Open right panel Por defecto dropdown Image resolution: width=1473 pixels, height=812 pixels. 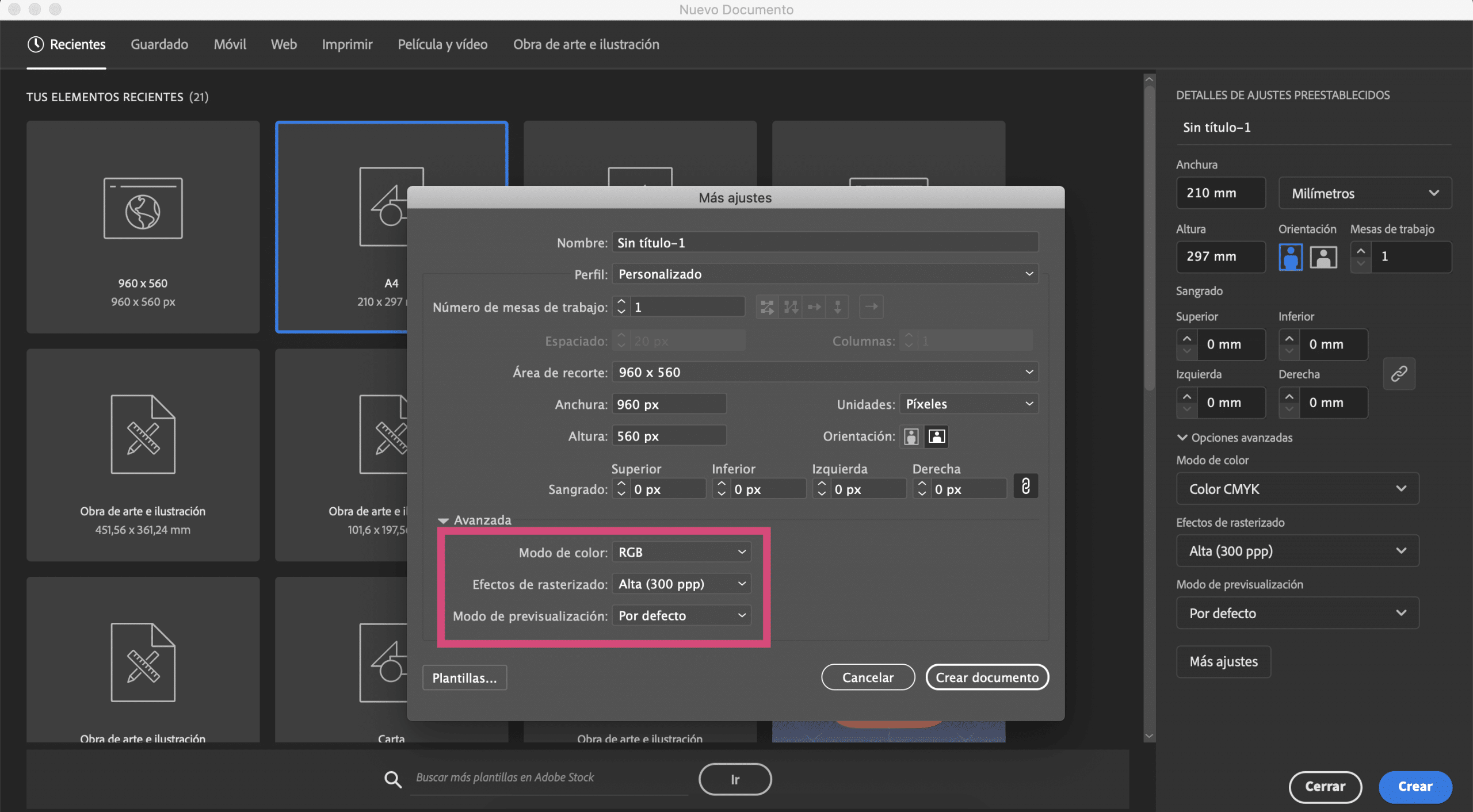click(1298, 613)
